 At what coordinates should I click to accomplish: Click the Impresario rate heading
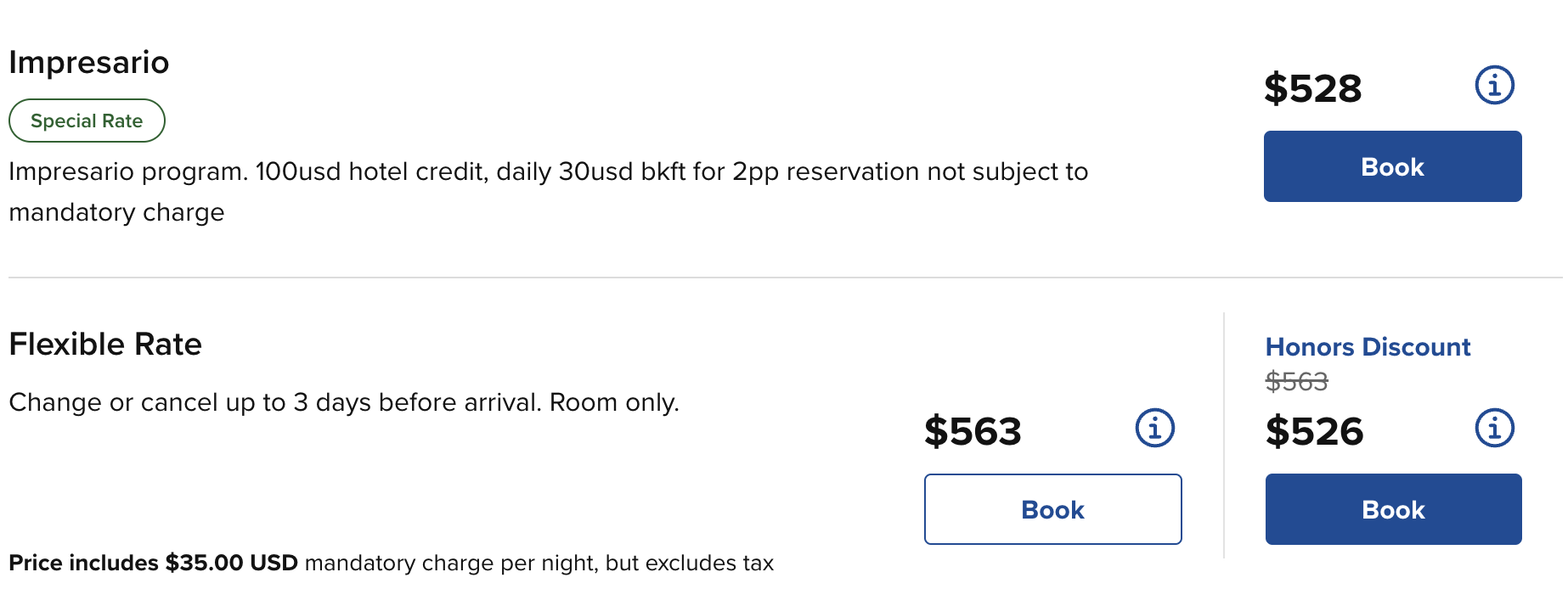pyautogui.click(x=89, y=63)
